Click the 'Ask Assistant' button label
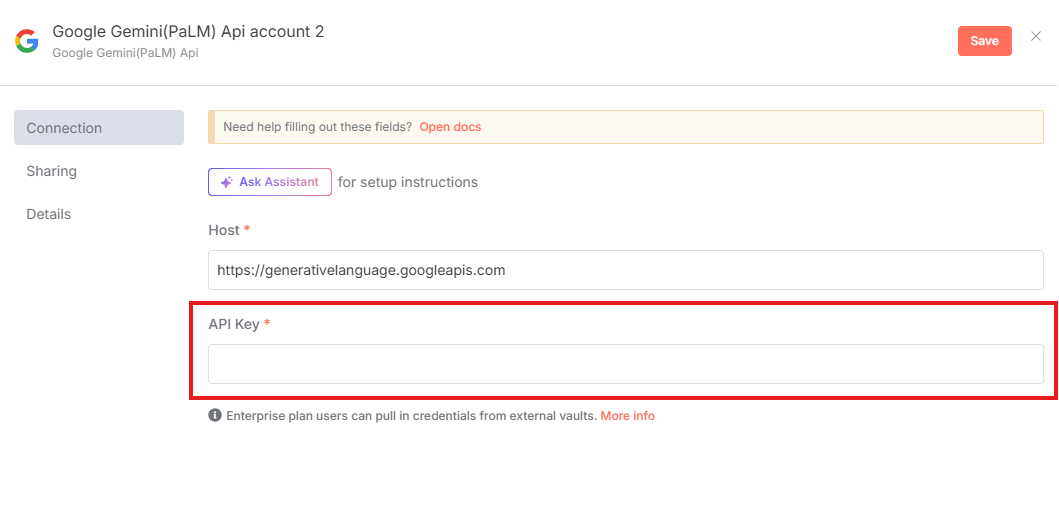1059x517 pixels. 278,182
